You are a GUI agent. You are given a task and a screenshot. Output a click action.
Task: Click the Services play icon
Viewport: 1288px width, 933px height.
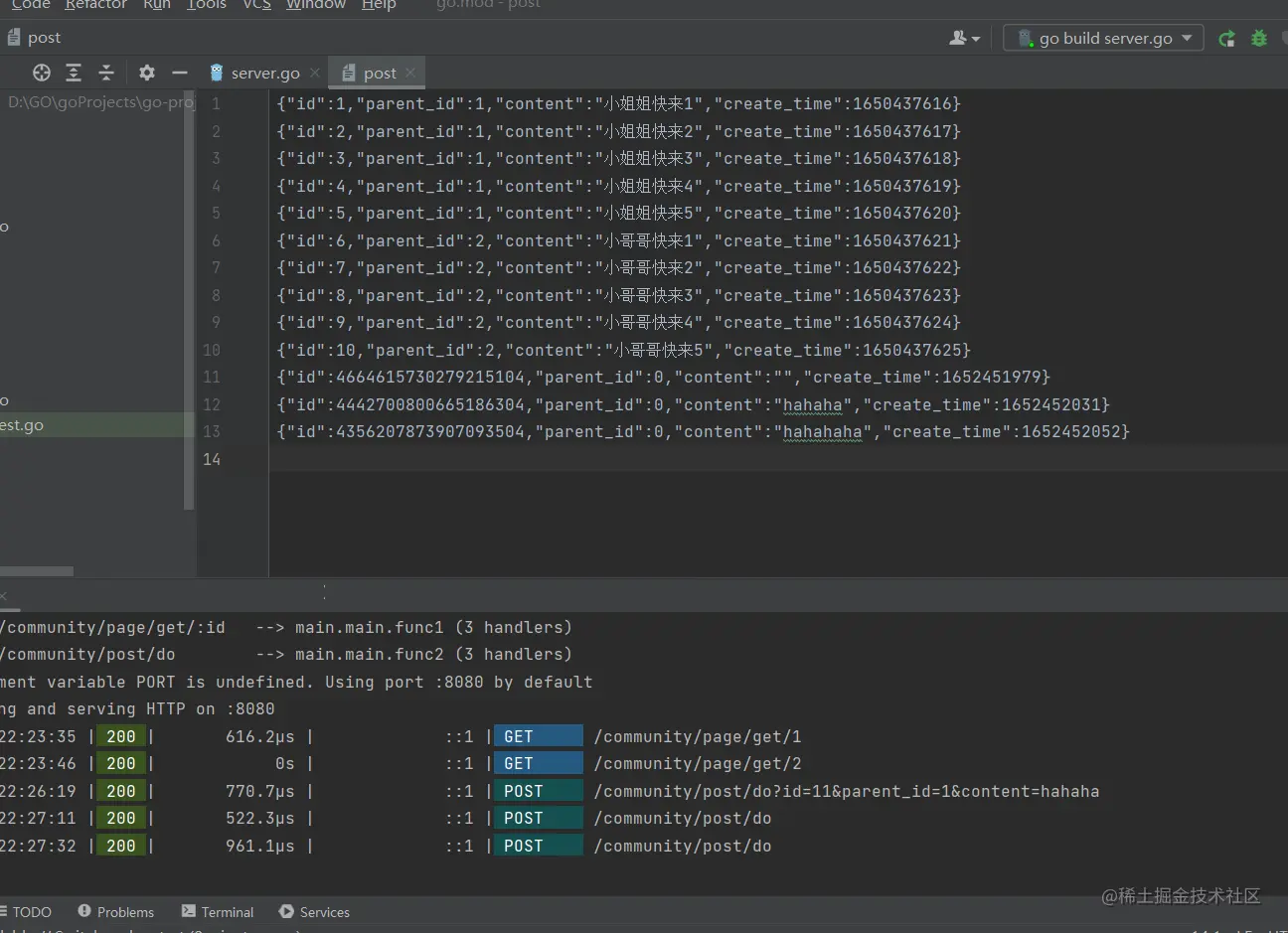click(x=286, y=911)
